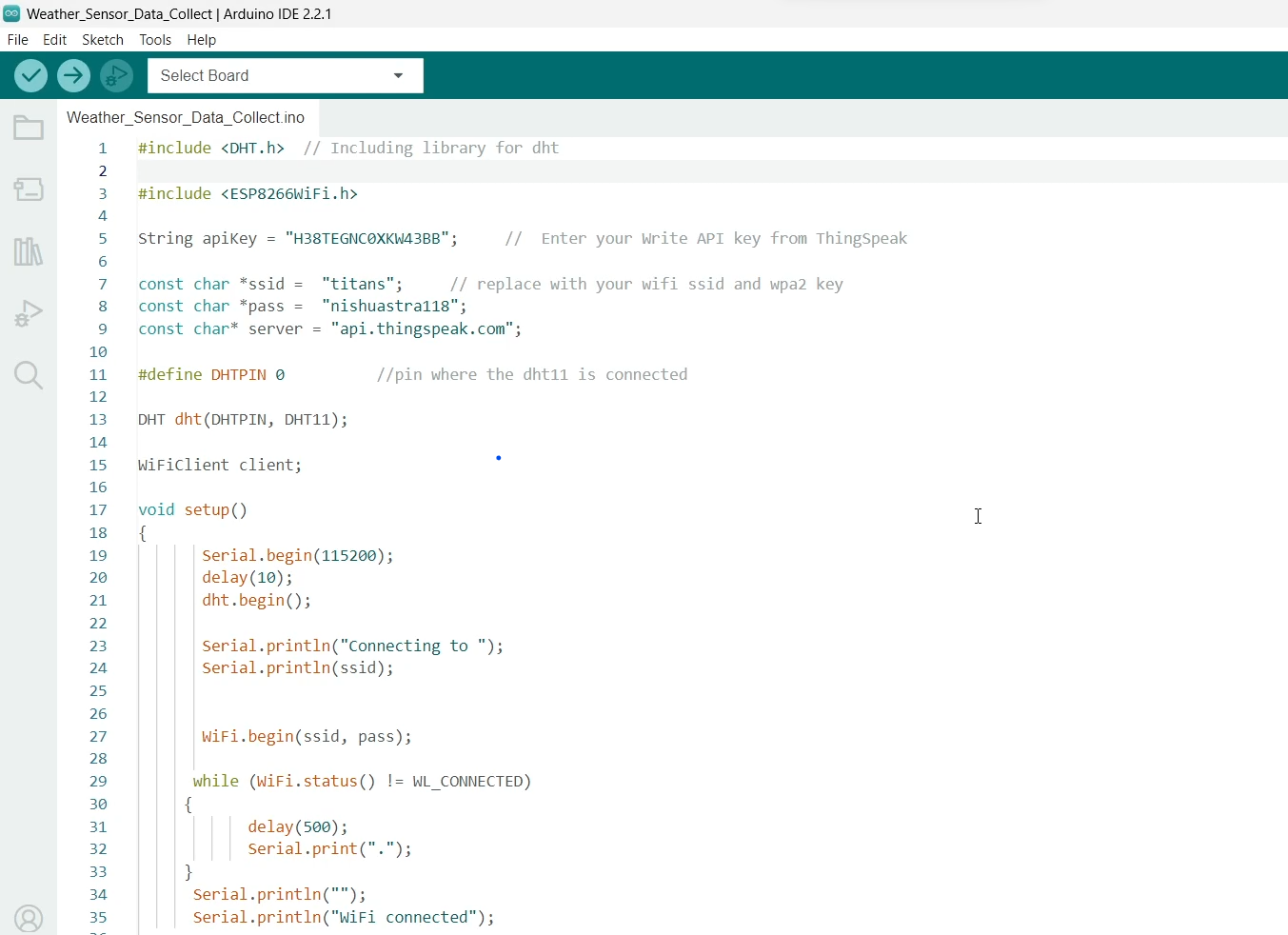Click the comment about Write API key from ThingSpeak
1288x935 pixels.
click(705, 239)
